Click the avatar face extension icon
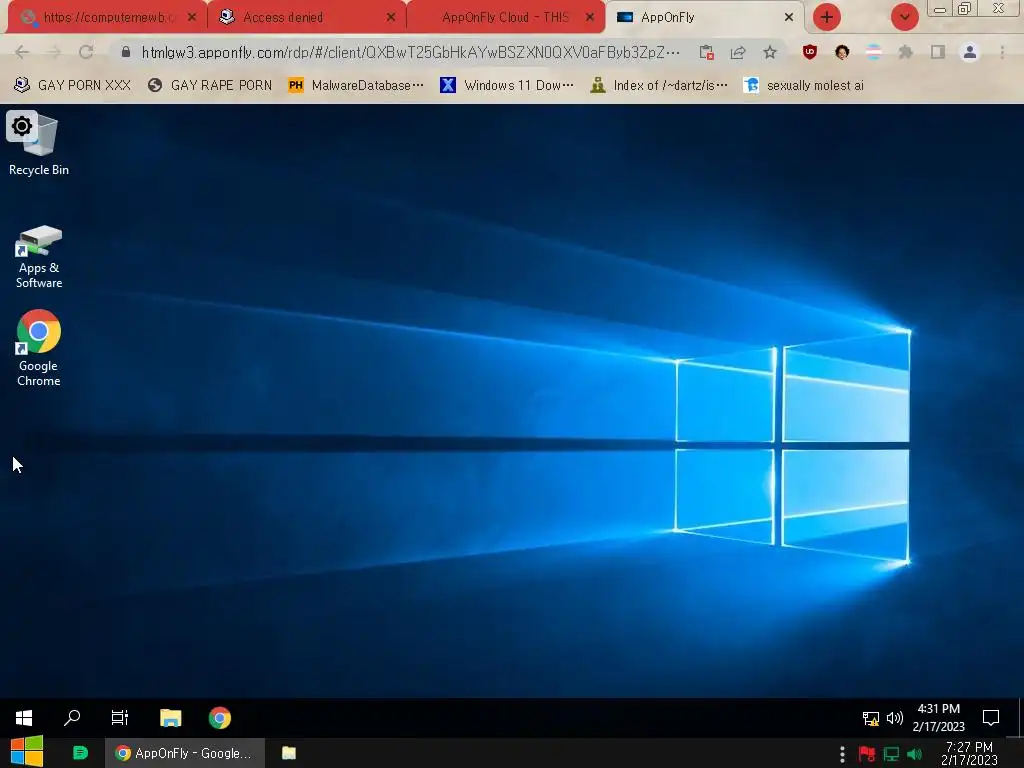1024x768 pixels. click(842, 52)
